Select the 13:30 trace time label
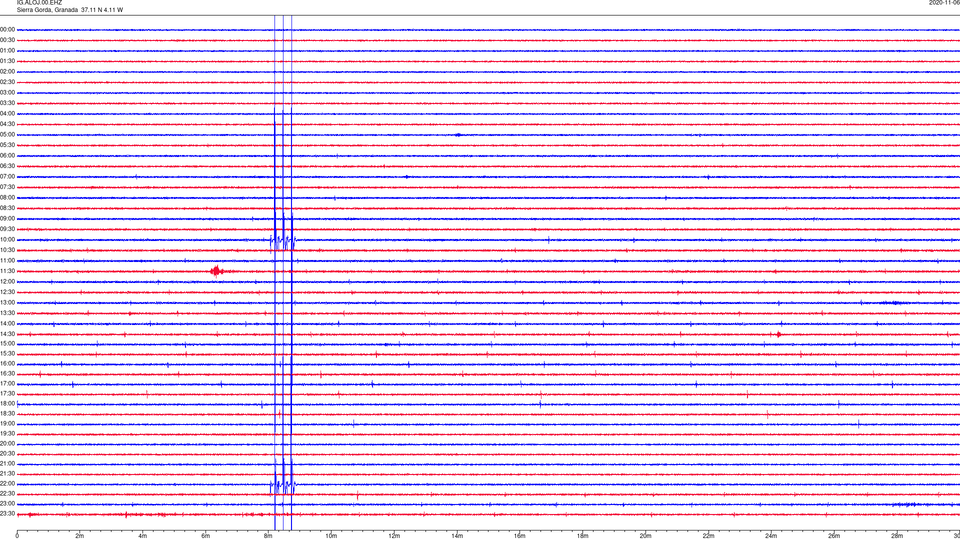Screen dimensions: 960x540 point(7,313)
